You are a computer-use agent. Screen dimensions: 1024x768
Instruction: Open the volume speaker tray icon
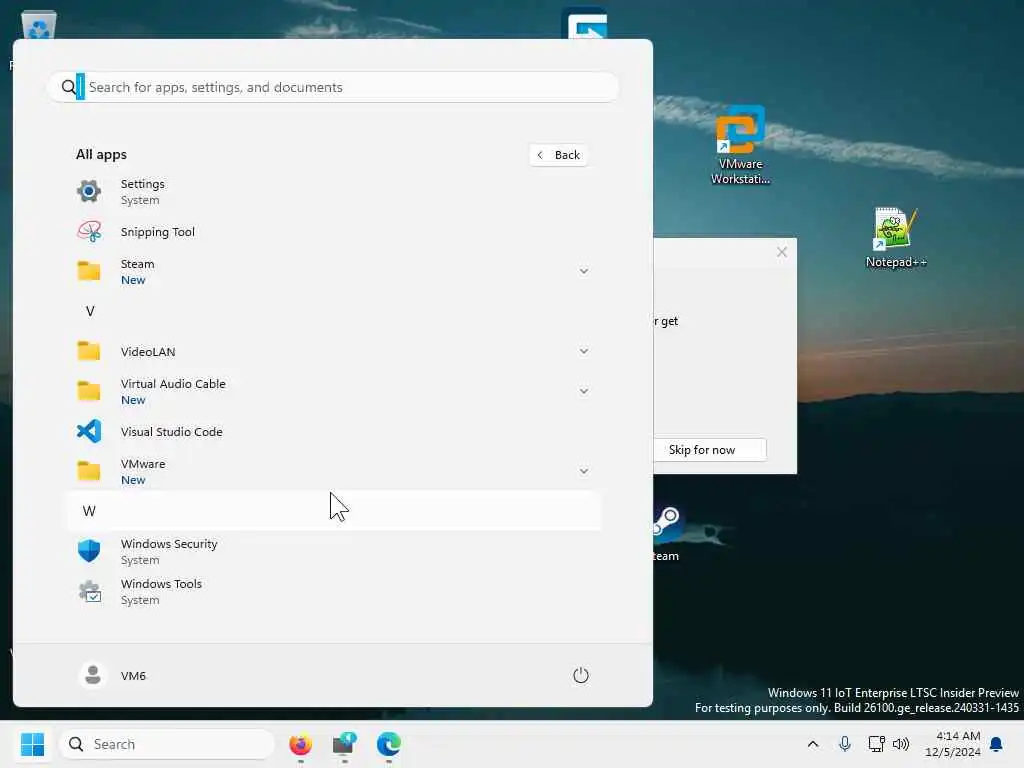pos(901,744)
